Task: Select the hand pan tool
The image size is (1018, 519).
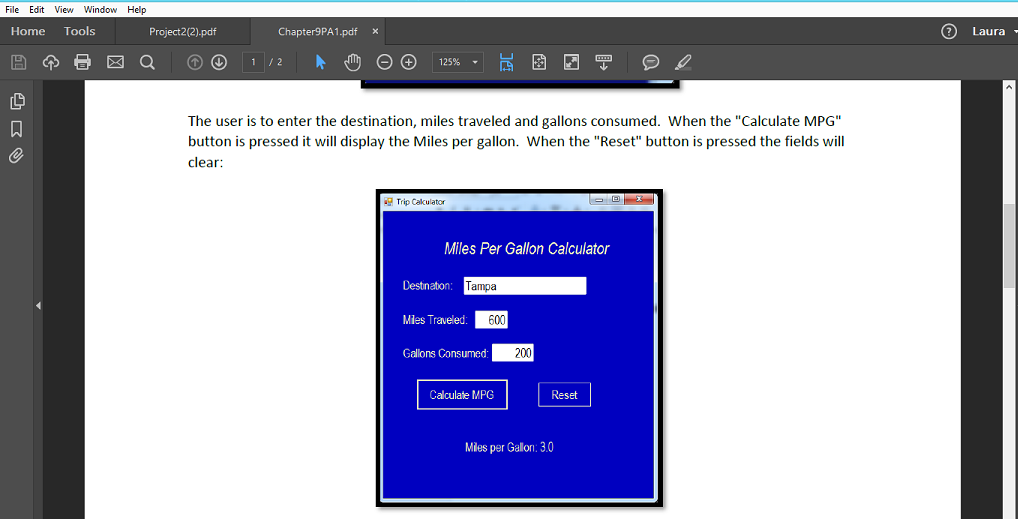Action: coord(352,62)
